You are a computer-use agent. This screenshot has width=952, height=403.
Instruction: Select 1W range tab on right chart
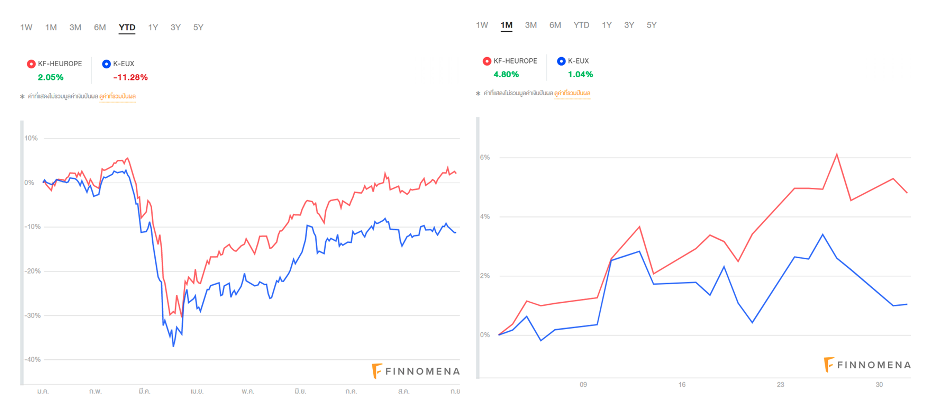coord(482,25)
